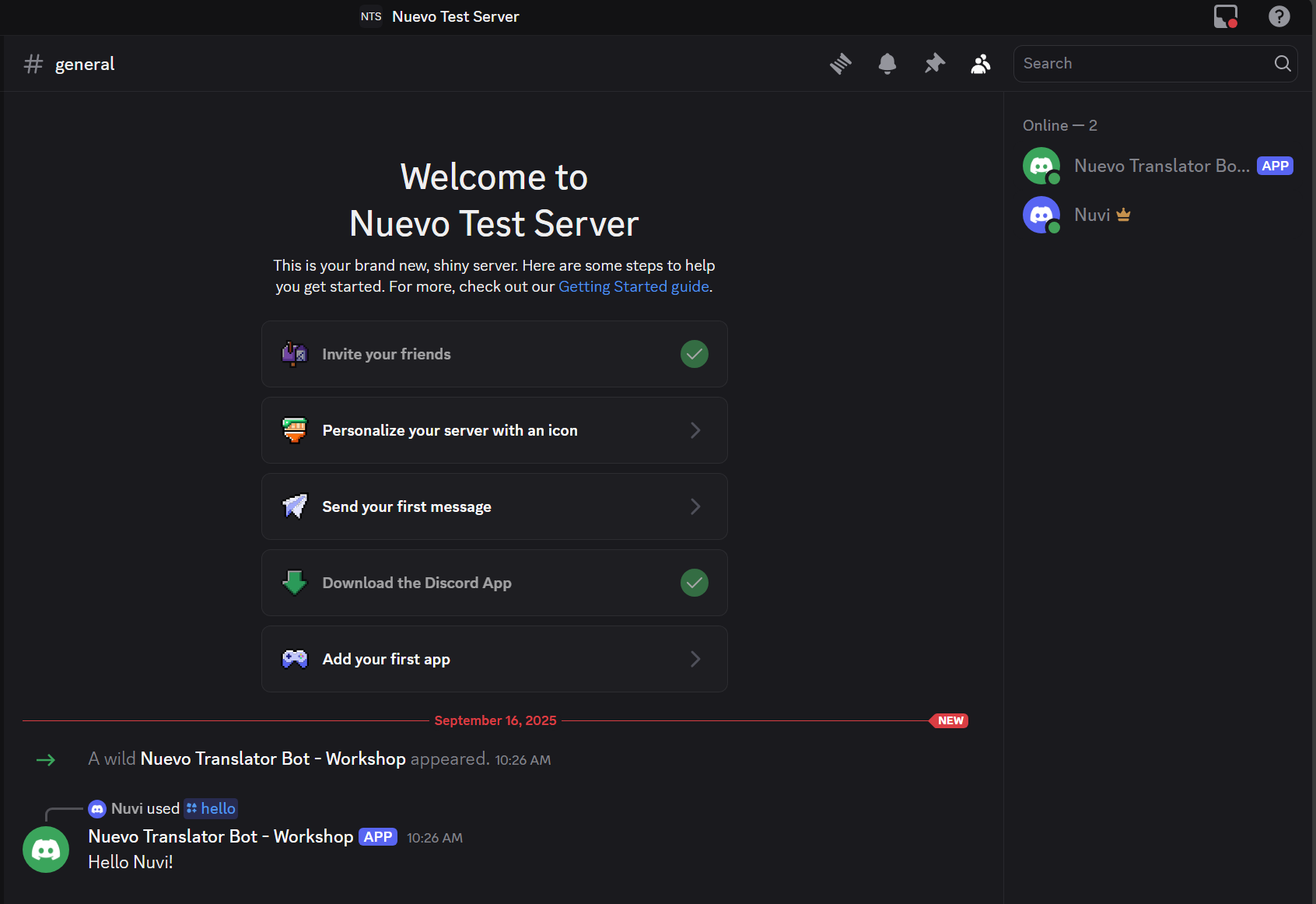
Task: Click the search magnifier icon
Action: coord(1283,64)
